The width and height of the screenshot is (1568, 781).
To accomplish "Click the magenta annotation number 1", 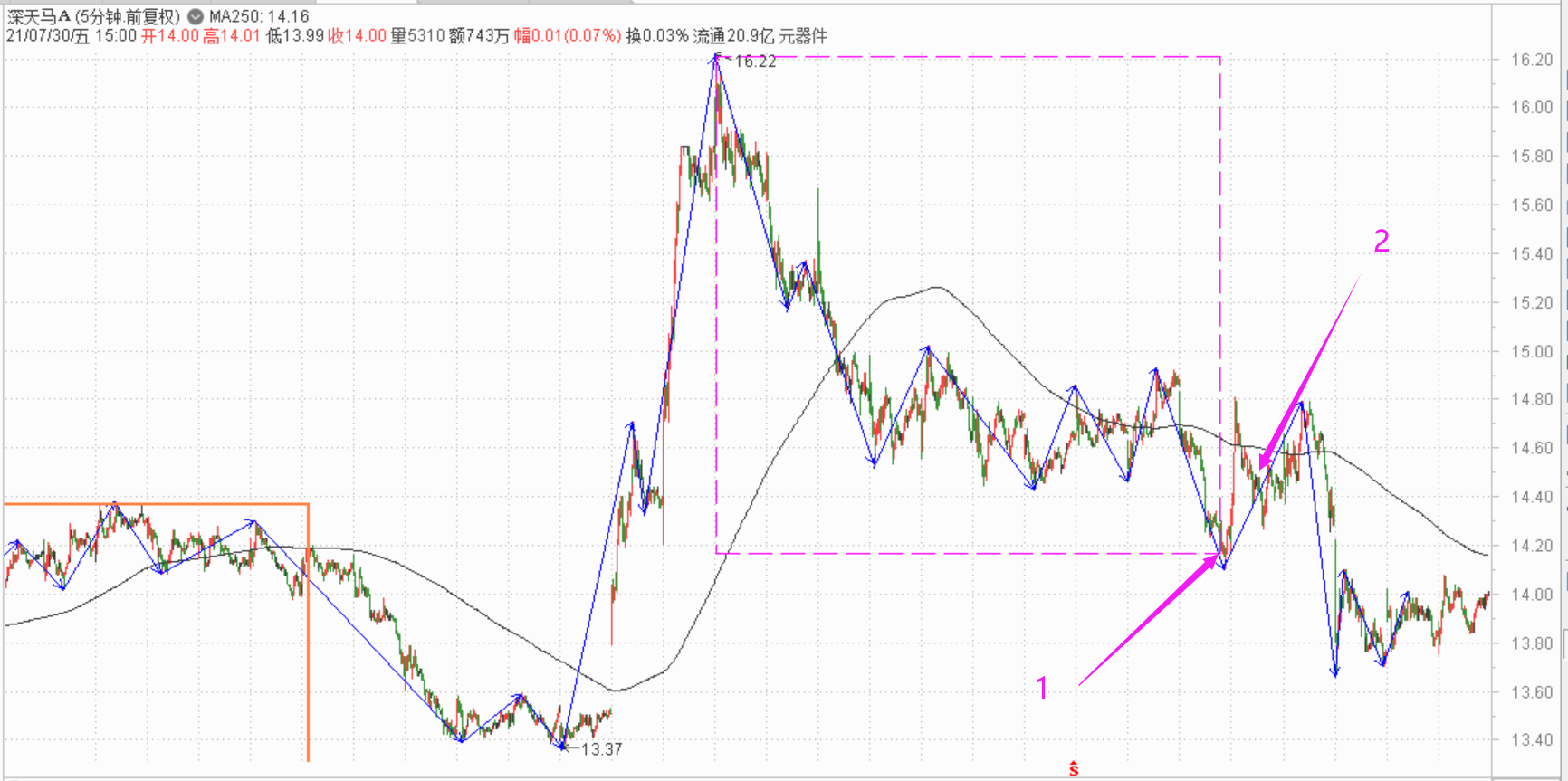I will (1042, 689).
